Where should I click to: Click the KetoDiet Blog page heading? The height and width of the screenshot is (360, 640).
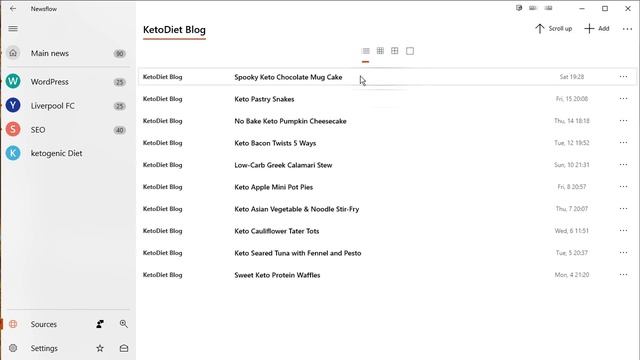[x=174, y=30]
